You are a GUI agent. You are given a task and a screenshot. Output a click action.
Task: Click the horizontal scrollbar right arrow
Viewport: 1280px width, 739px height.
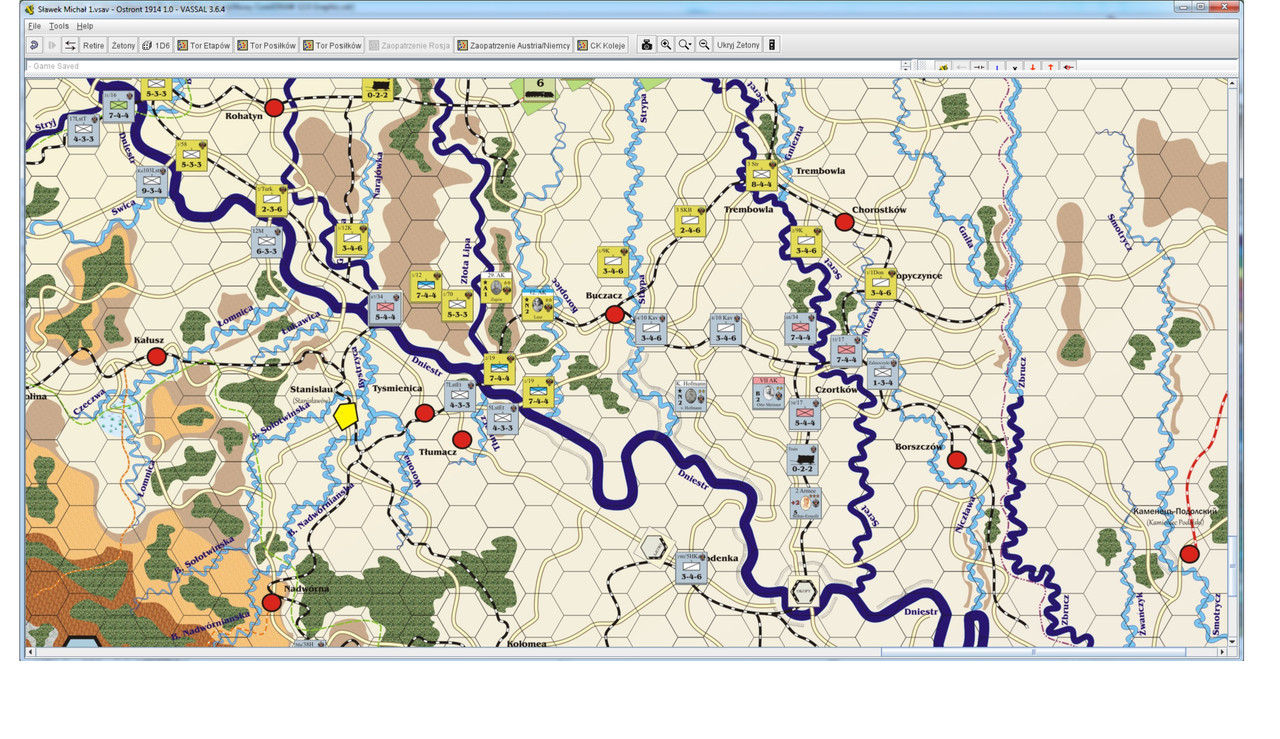pyautogui.click(x=1220, y=652)
